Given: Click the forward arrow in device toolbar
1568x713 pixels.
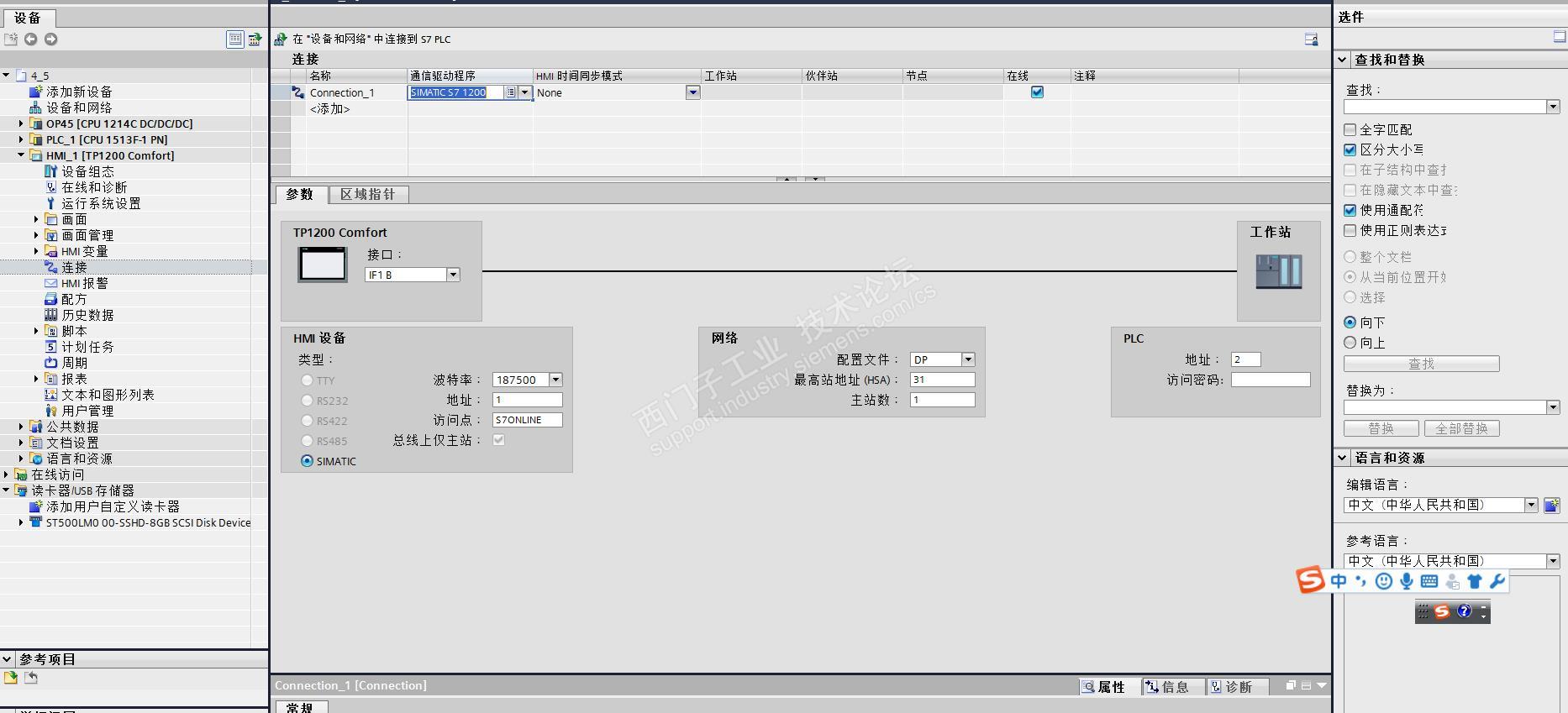Looking at the screenshot, I should [51, 39].
